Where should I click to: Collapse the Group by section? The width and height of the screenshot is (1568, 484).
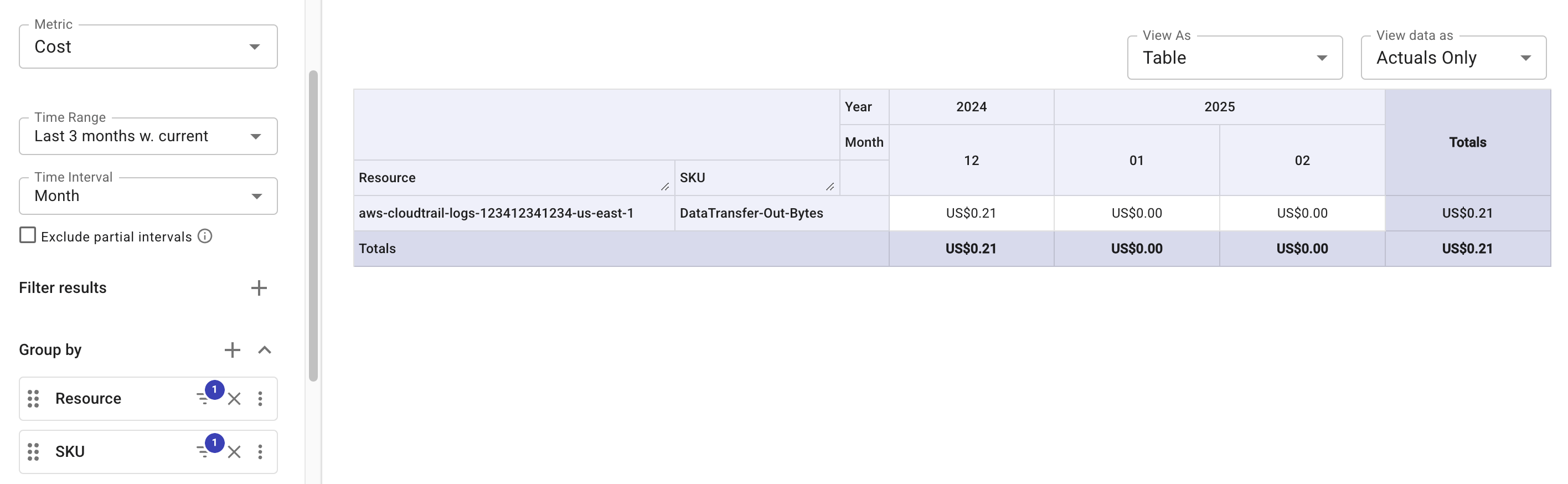point(264,350)
